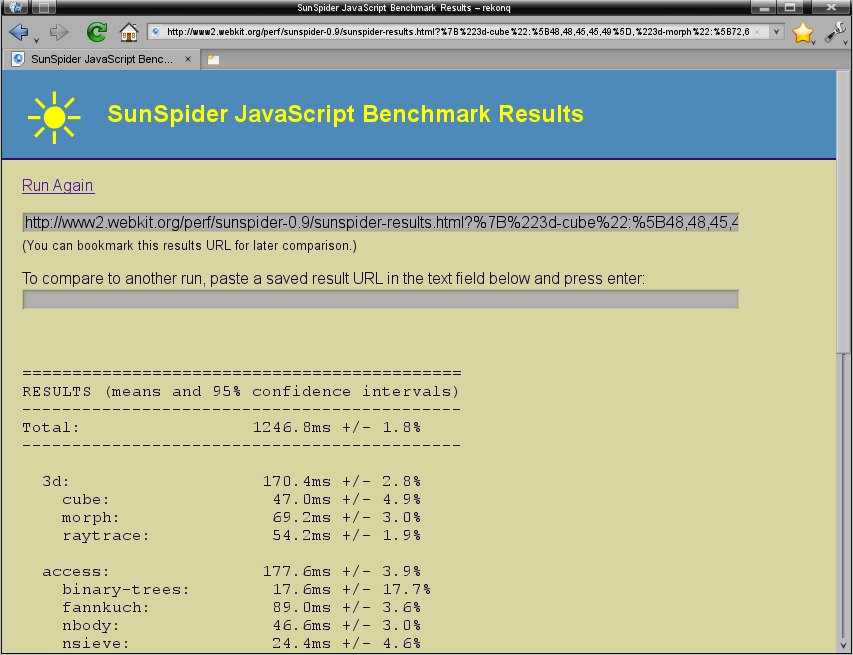Click the 'cube:' result row
This screenshot has width=853, height=655.
click(241, 499)
